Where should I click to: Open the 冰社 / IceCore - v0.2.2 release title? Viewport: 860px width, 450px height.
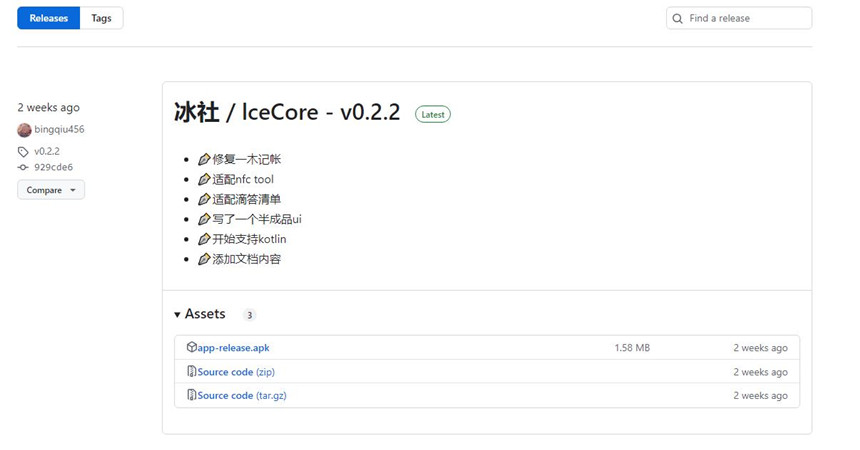tap(287, 112)
